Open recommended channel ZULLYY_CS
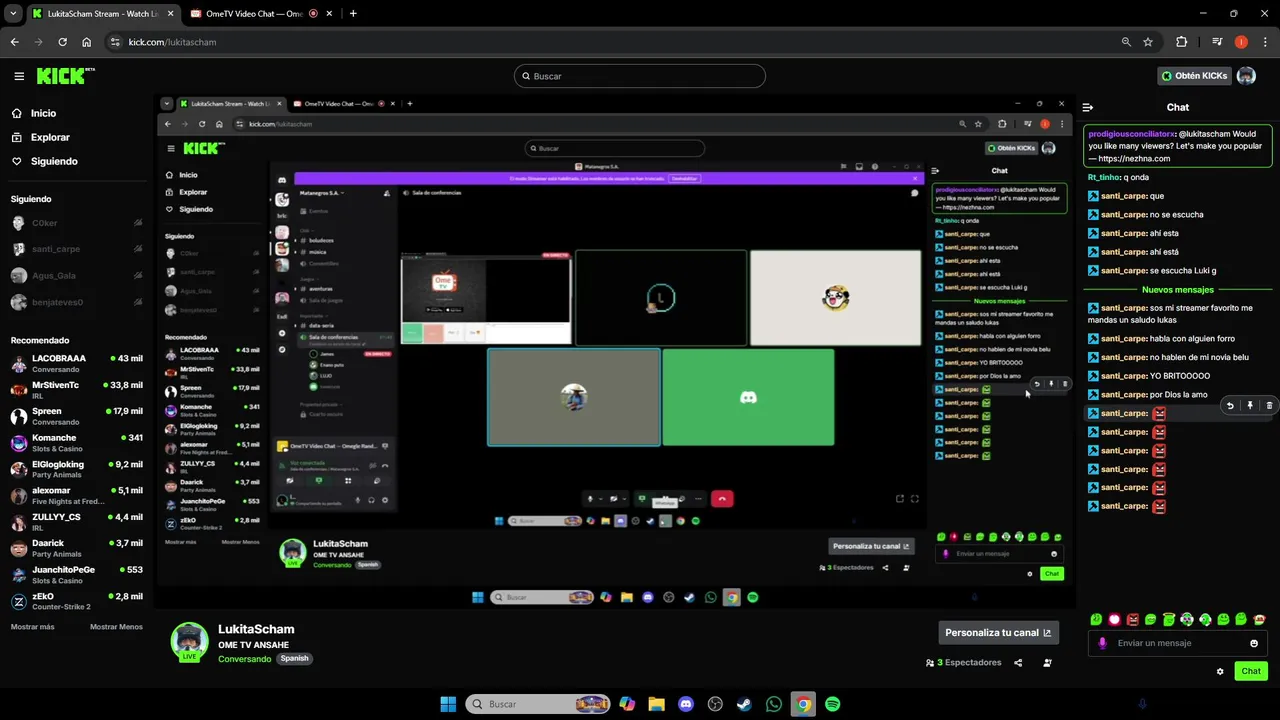Screen dimensions: 1280x720 click(x=77, y=522)
